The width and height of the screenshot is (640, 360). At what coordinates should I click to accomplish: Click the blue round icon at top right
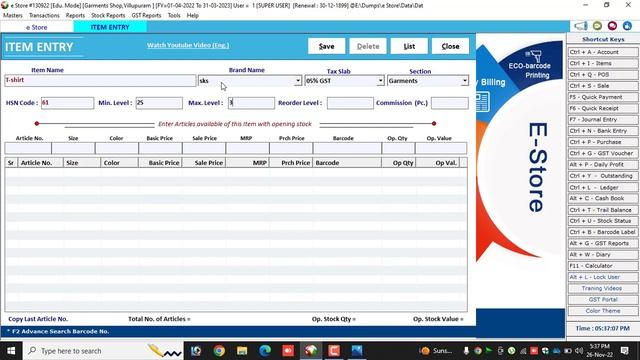coord(627,26)
